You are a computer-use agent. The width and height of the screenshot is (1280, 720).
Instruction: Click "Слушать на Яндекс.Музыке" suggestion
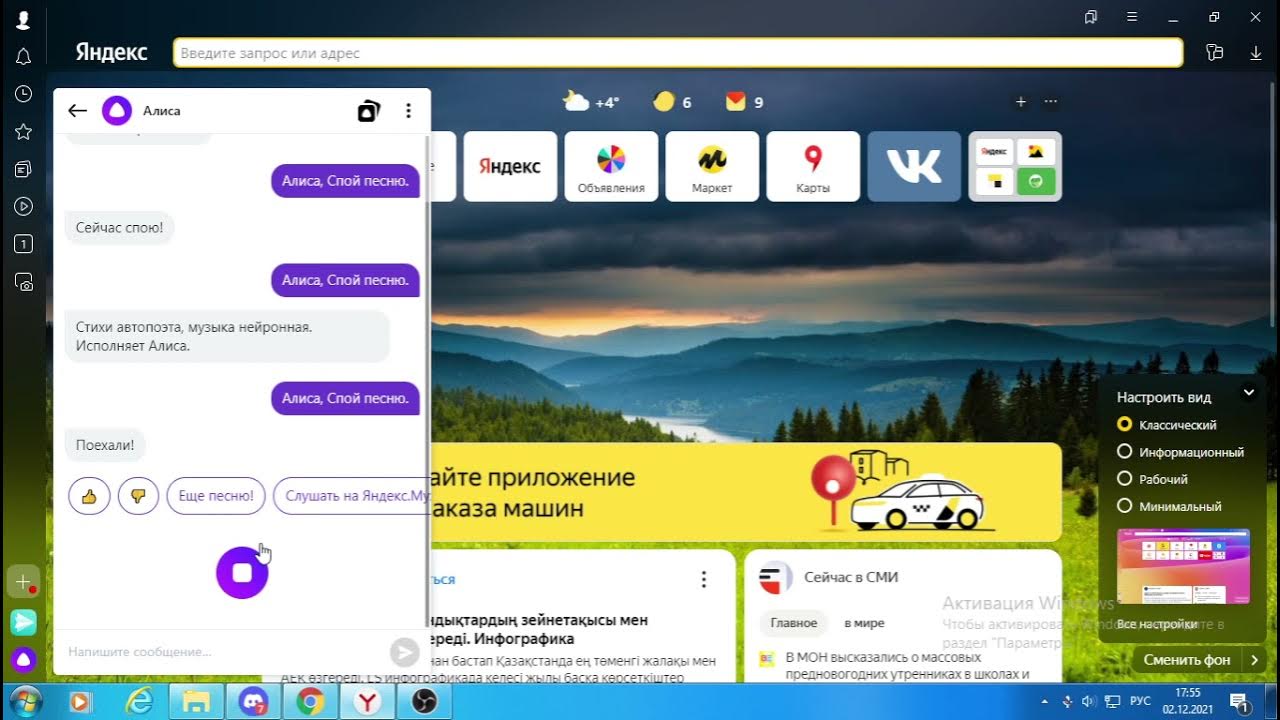tap(352, 495)
